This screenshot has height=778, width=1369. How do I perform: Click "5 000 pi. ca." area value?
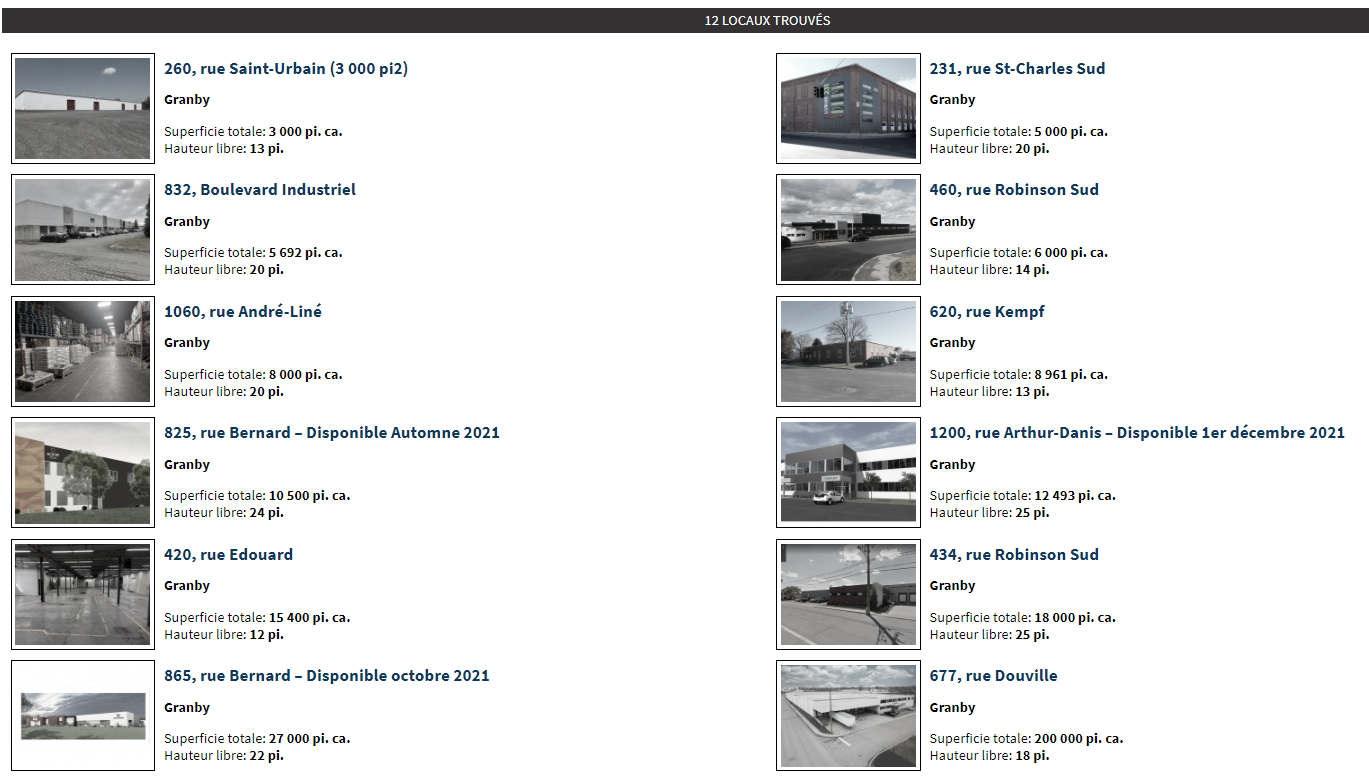1071,132
